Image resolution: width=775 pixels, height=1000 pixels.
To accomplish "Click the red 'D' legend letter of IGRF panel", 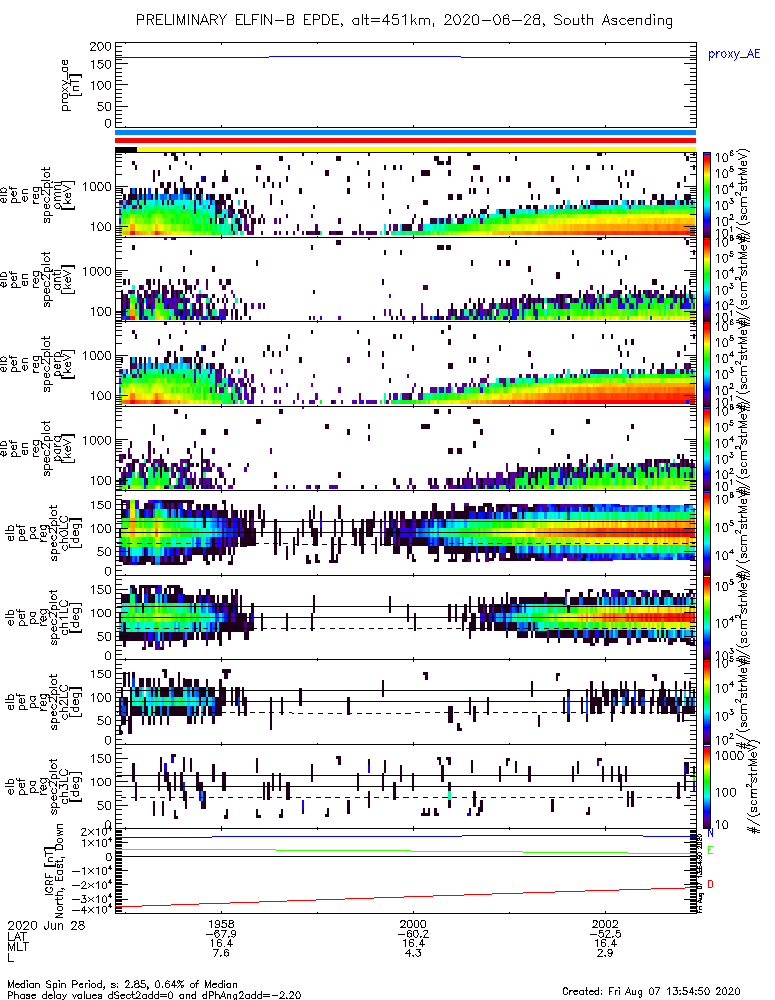I will click(710, 884).
